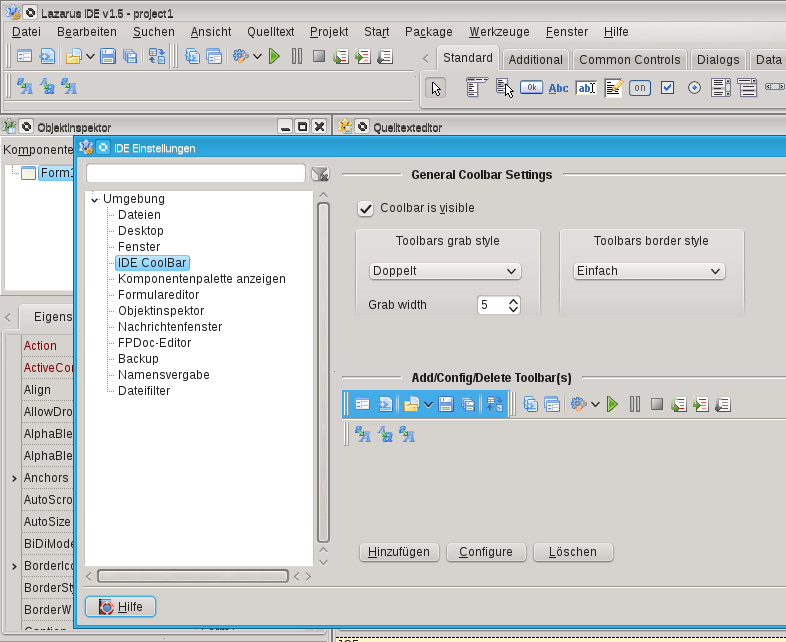786x642 pixels.
Task: Select the TRadioButton component in the palette
Action: click(x=694, y=88)
